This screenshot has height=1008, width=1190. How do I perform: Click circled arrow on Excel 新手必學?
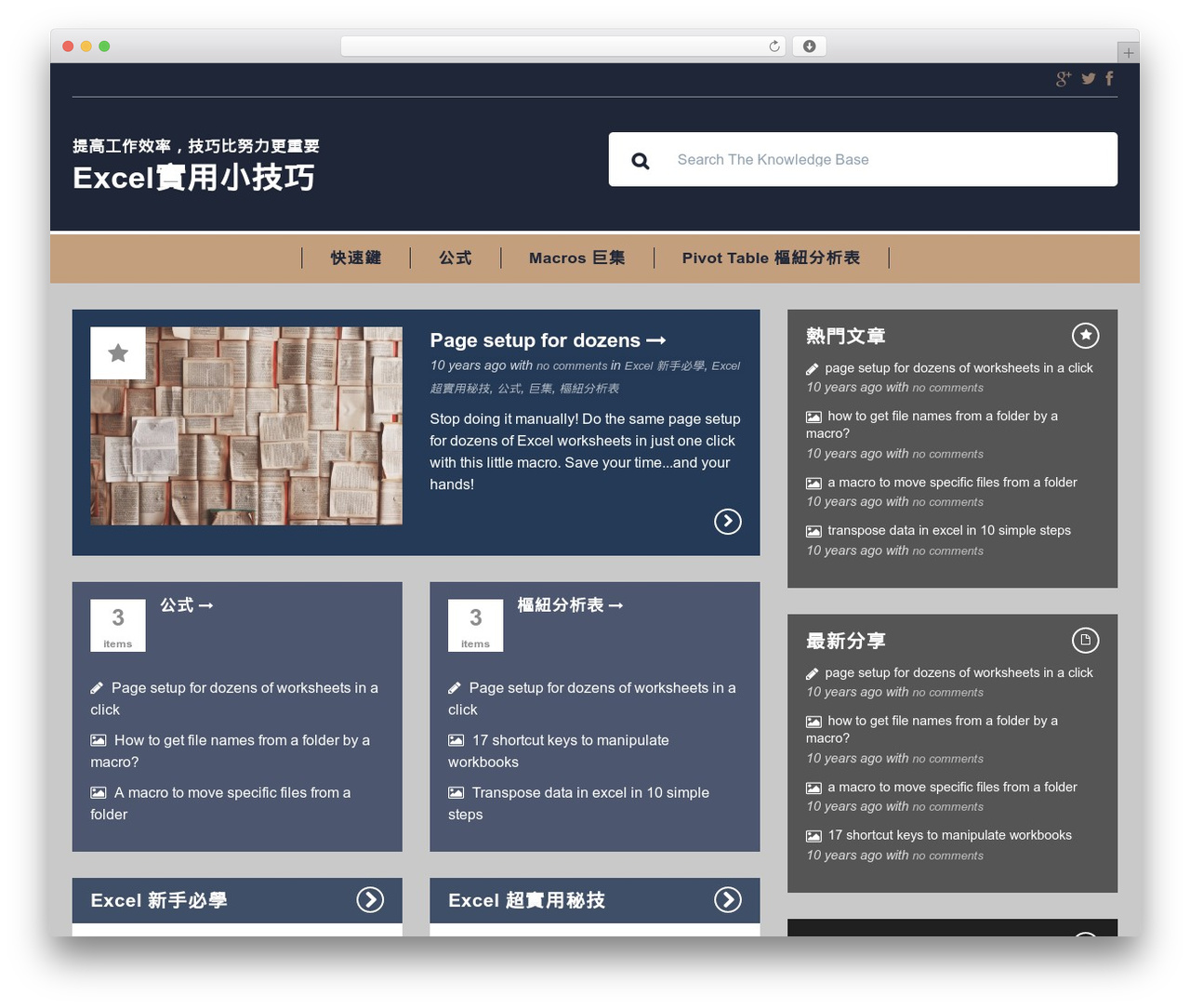coord(370,899)
